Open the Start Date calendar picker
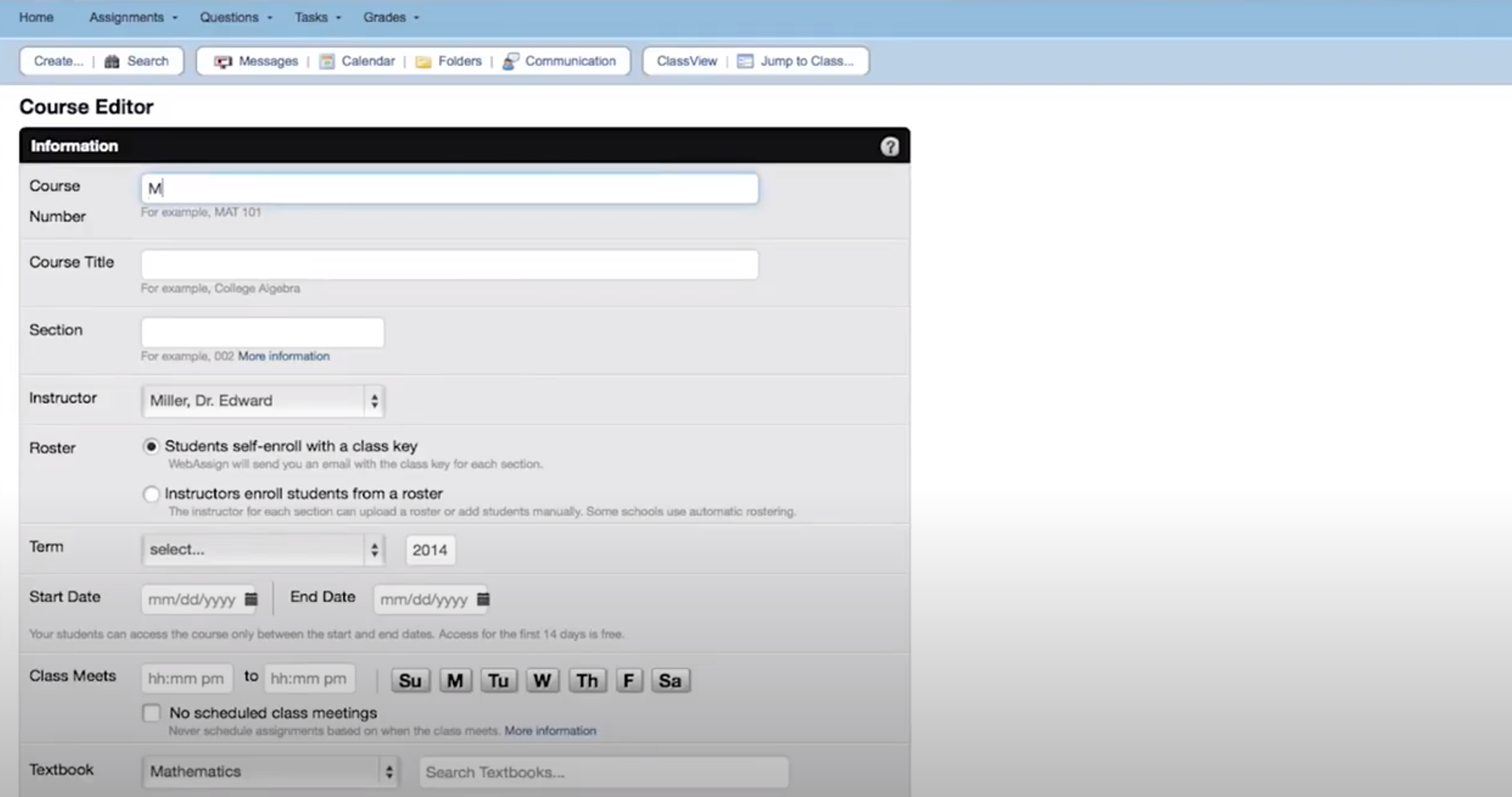 tap(250, 599)
